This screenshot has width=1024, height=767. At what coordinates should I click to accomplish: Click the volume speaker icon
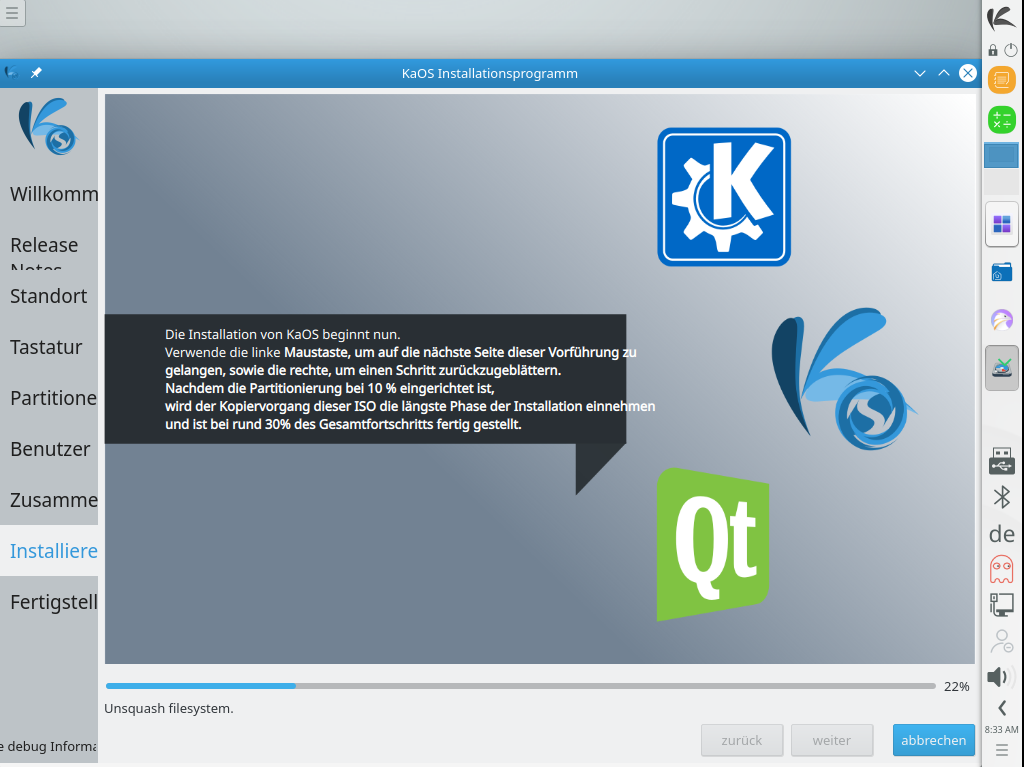1001,677
